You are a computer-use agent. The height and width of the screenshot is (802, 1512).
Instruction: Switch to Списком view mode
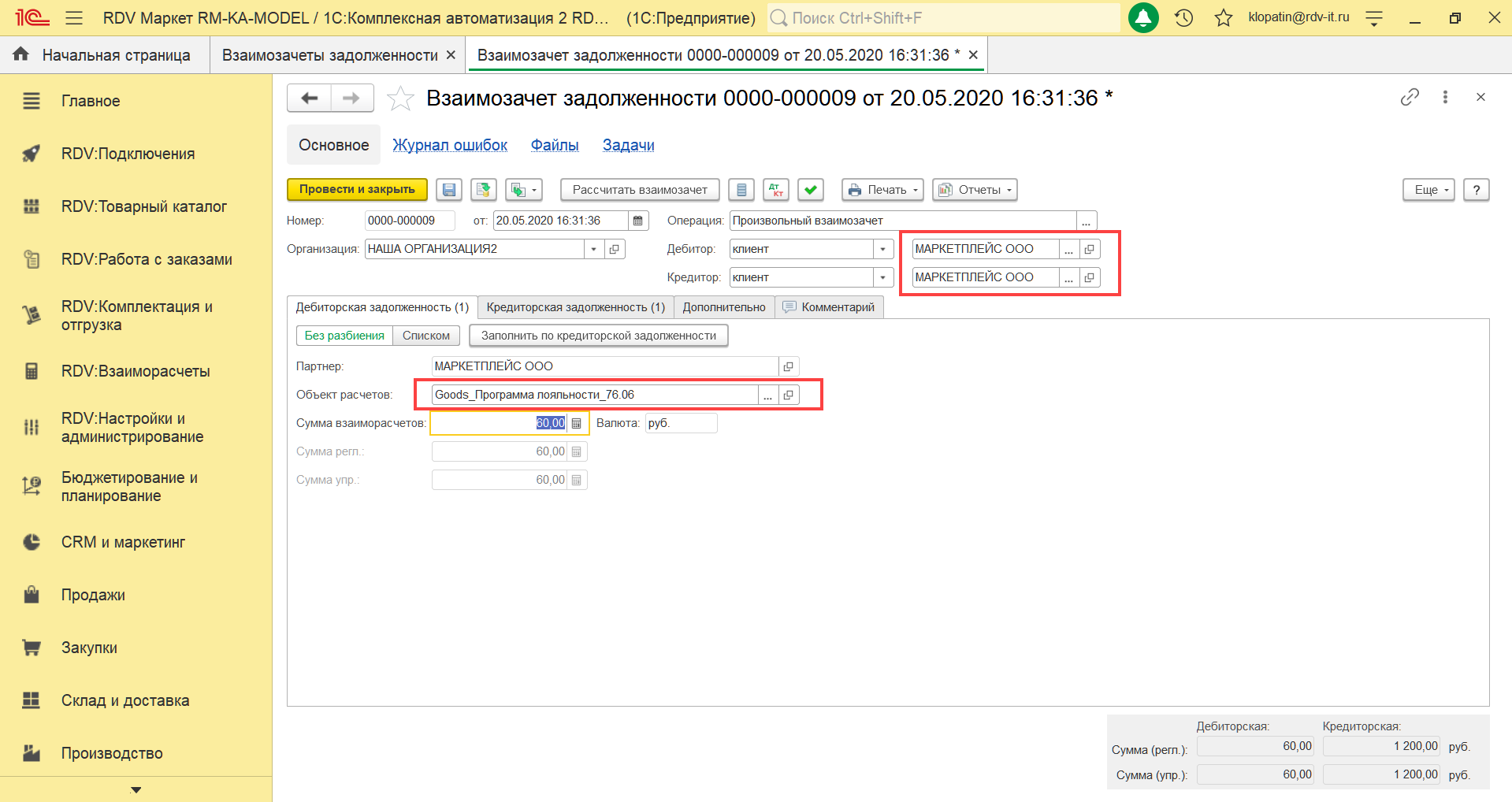[425, 336]
